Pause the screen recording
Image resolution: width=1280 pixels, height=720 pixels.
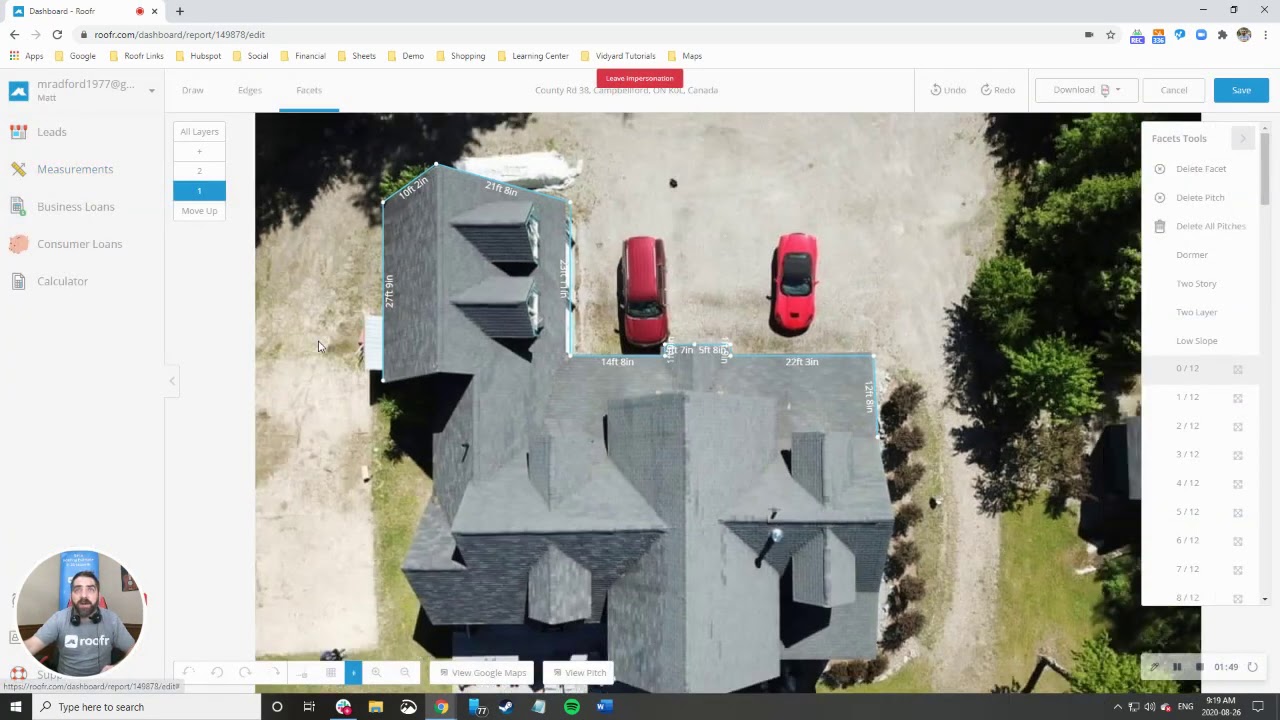click(x=1177, y=667)
